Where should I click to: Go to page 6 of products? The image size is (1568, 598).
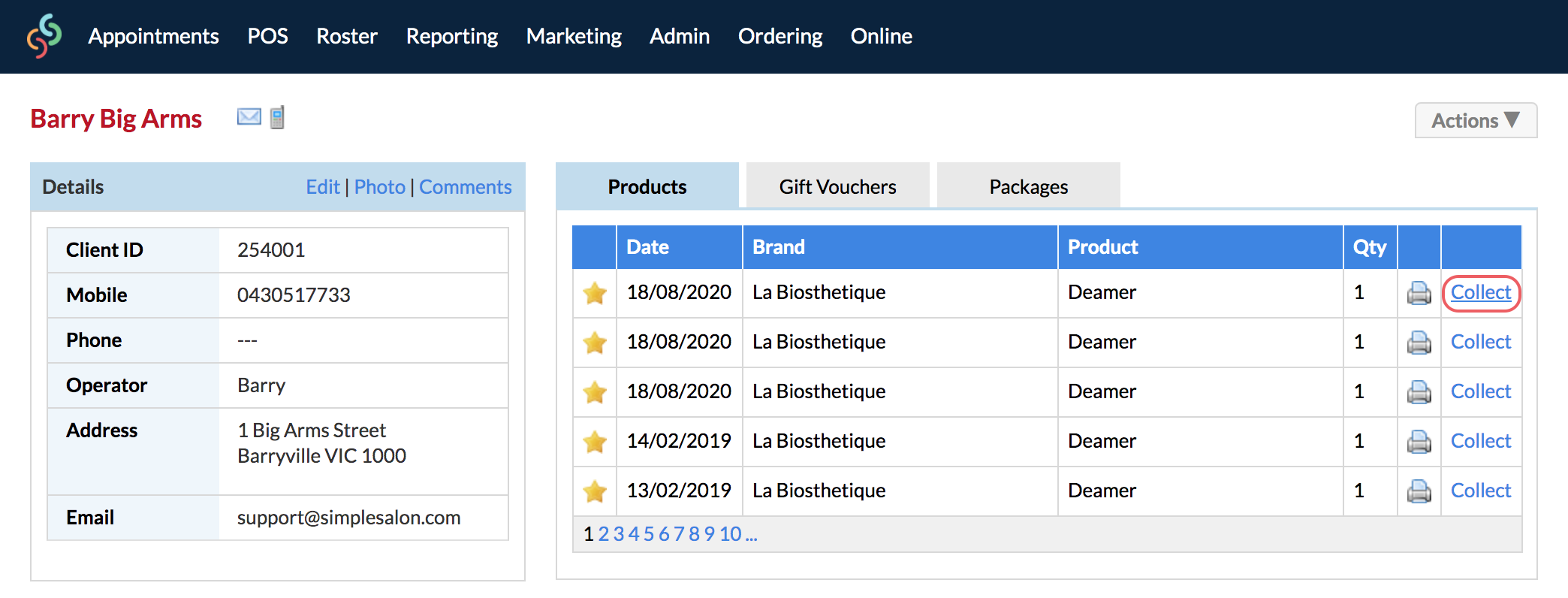(x=664, y=534)
